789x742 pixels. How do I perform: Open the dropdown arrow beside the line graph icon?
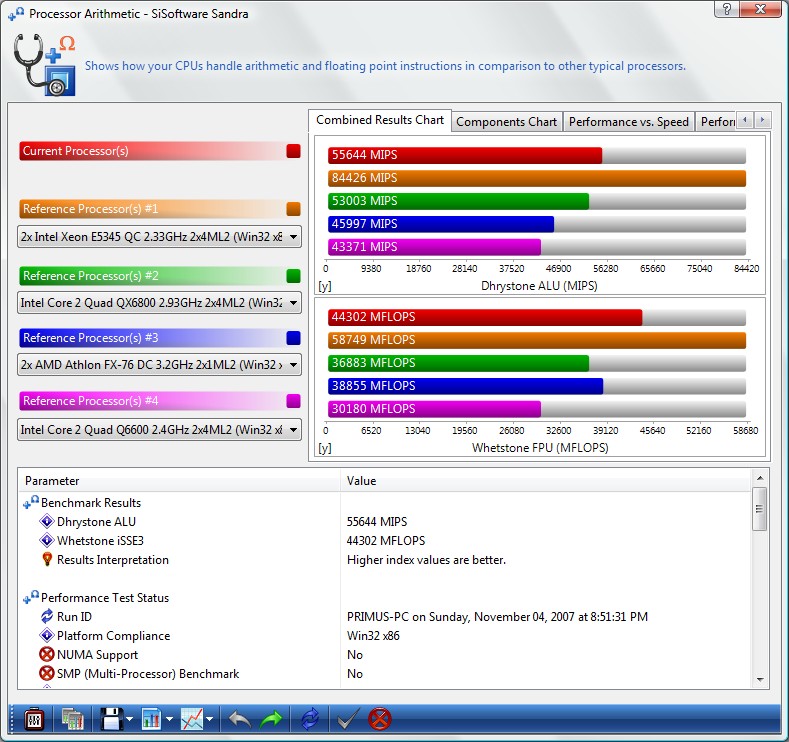click(209, 719)
